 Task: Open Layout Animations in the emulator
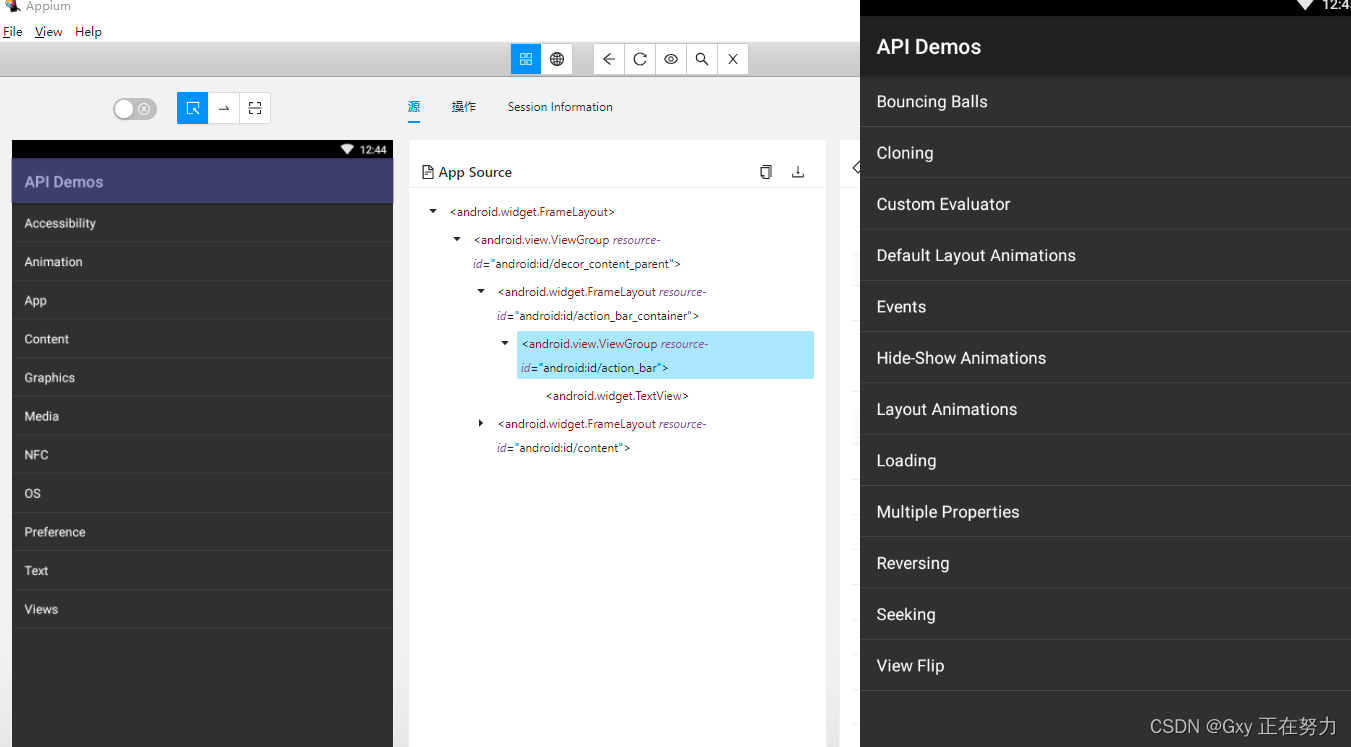[x=1105, y=409]
